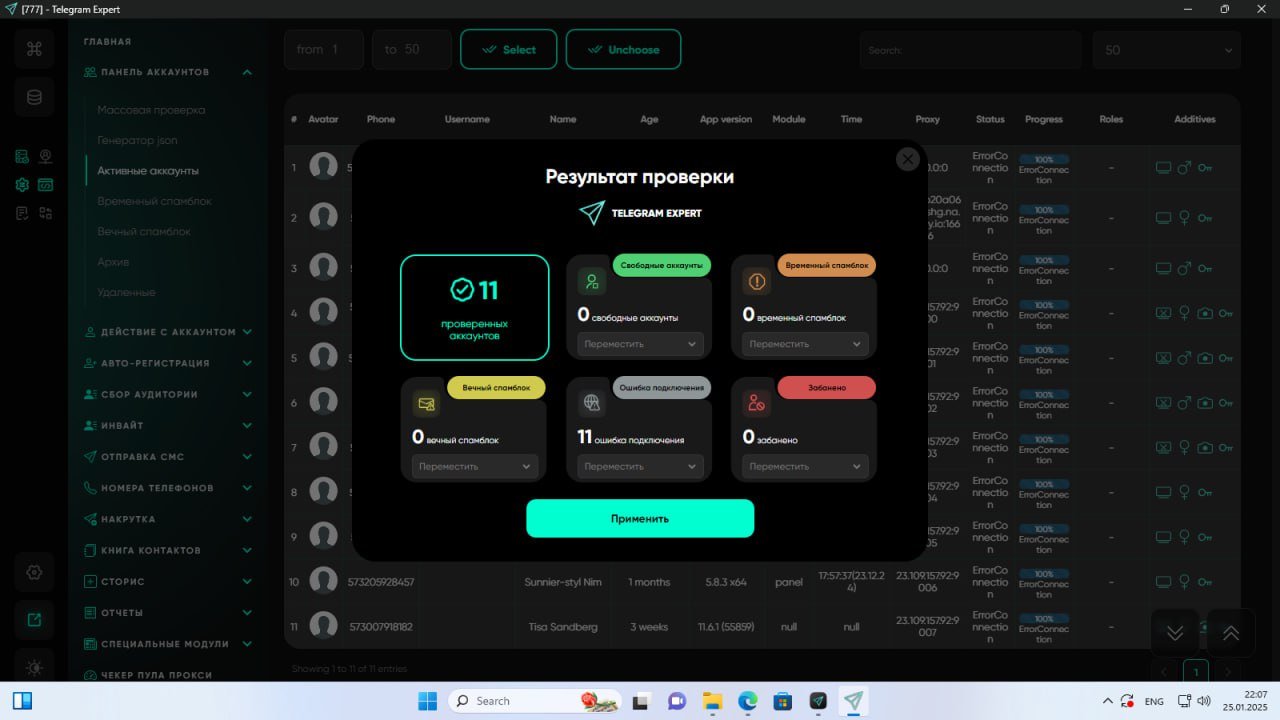This screenshot has width=1280, height=720.
Task: Click the Применить button
Action: coord(640,518)
